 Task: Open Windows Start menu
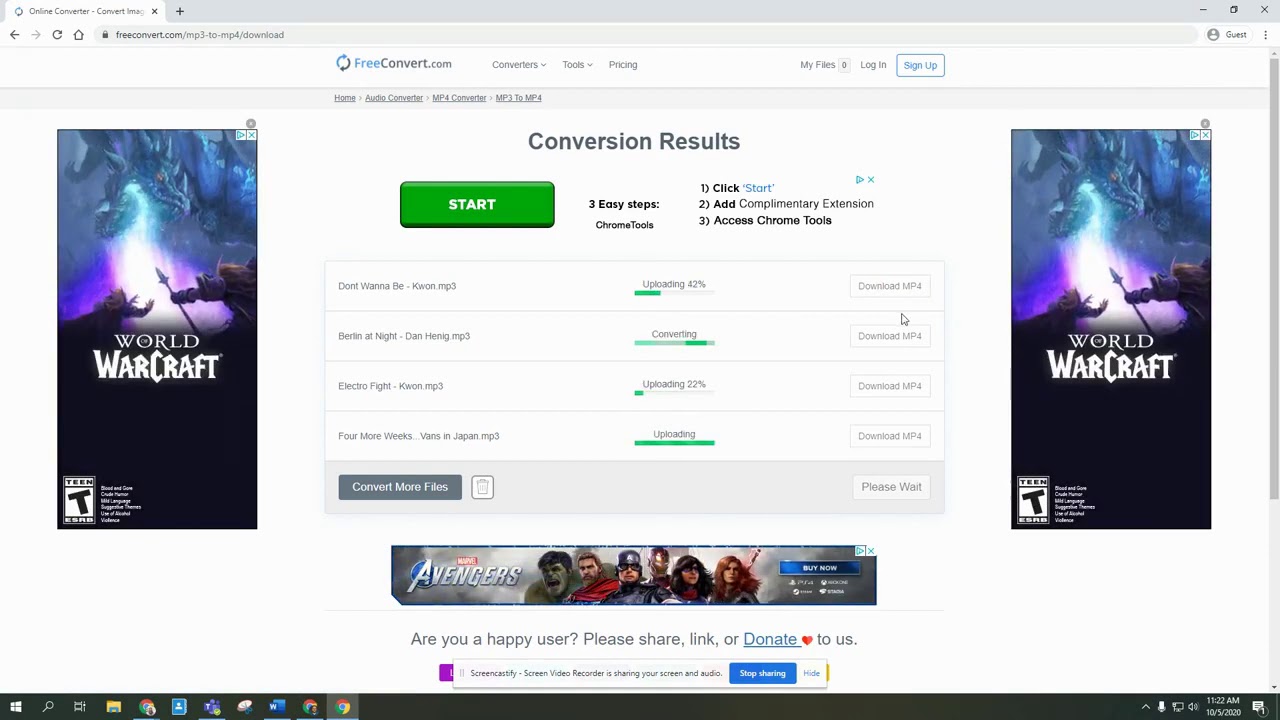15,707
